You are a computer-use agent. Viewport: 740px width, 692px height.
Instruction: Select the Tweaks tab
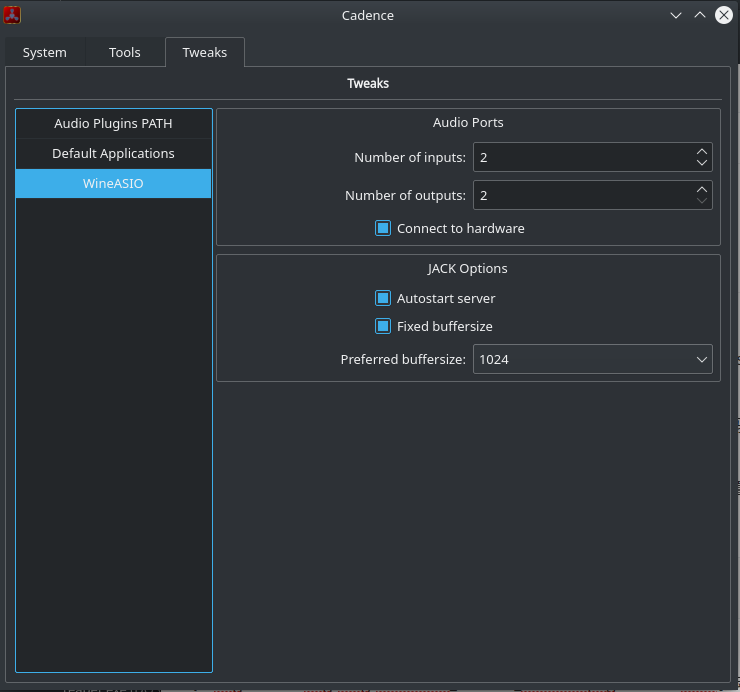pos(205,52)
